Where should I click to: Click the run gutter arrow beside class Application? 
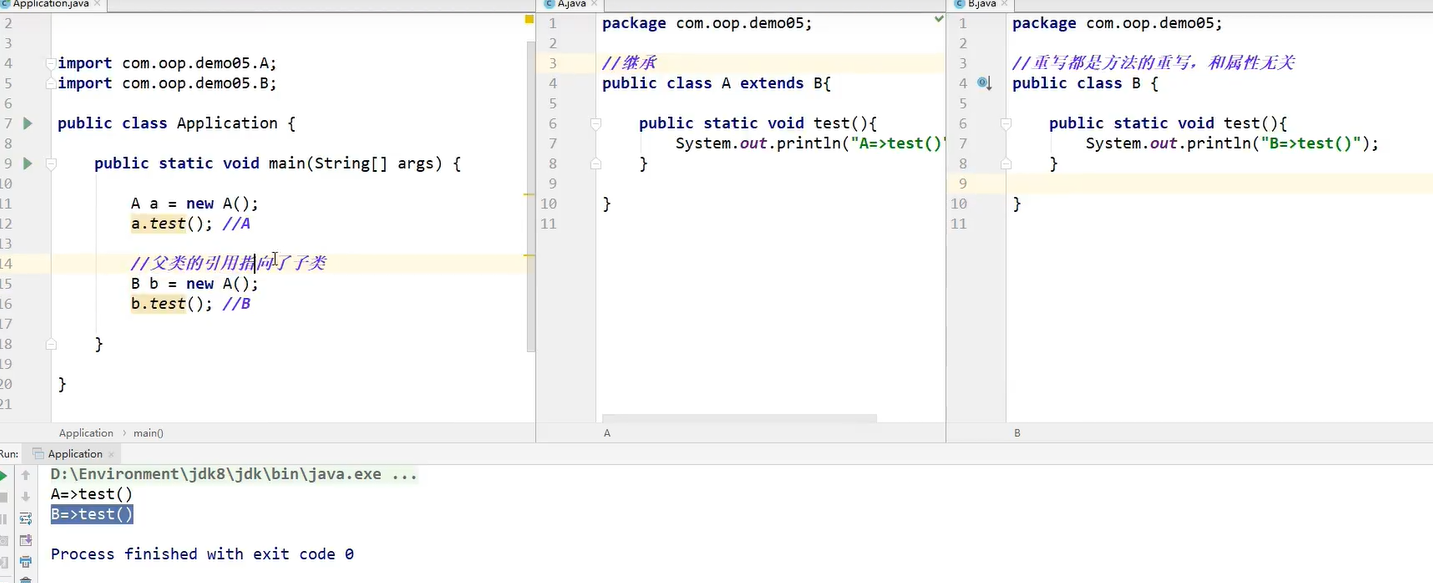(x=28, y=123)
